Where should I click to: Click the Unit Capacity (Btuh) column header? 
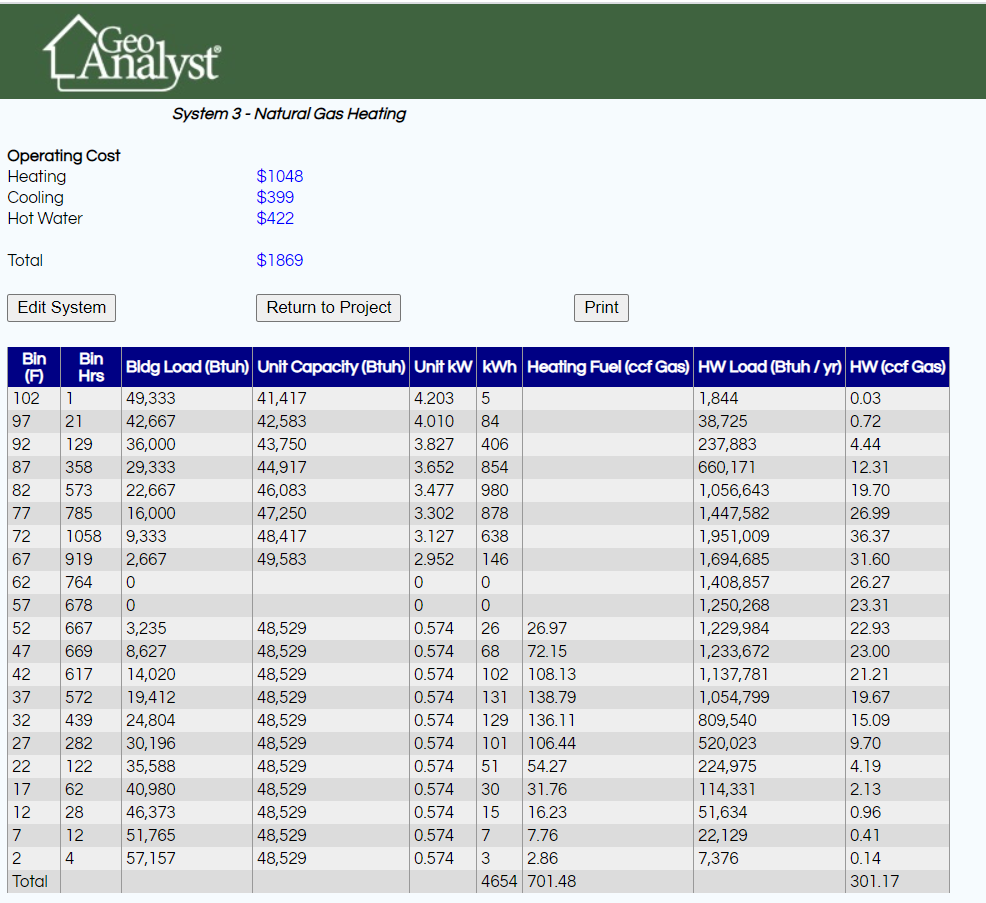[x=331, y=367]
